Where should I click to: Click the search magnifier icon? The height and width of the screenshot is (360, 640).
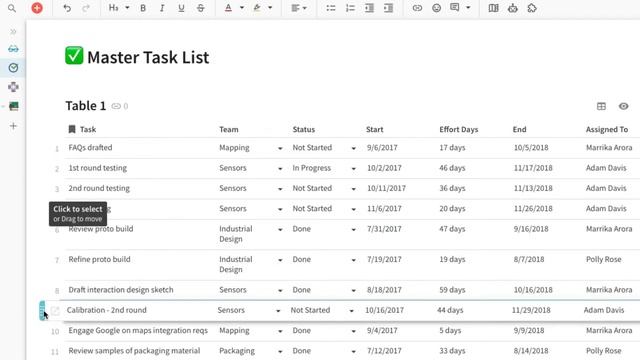pos(12,8)
